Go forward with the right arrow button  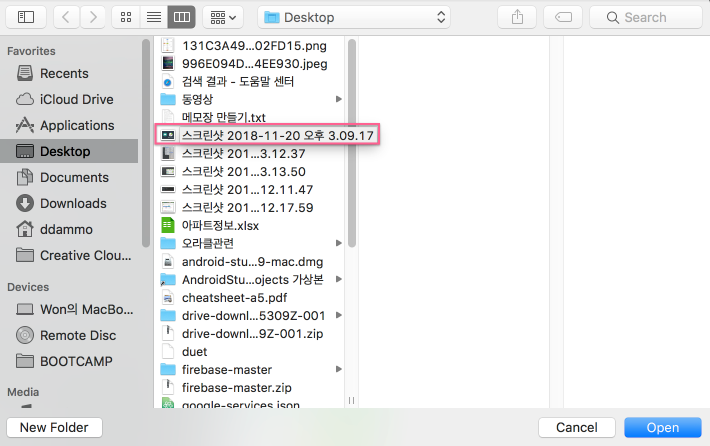tap(93, 17)
